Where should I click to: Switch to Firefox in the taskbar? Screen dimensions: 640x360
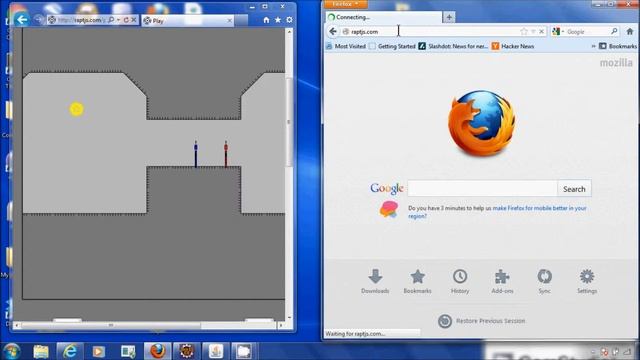tap(157, 351)
